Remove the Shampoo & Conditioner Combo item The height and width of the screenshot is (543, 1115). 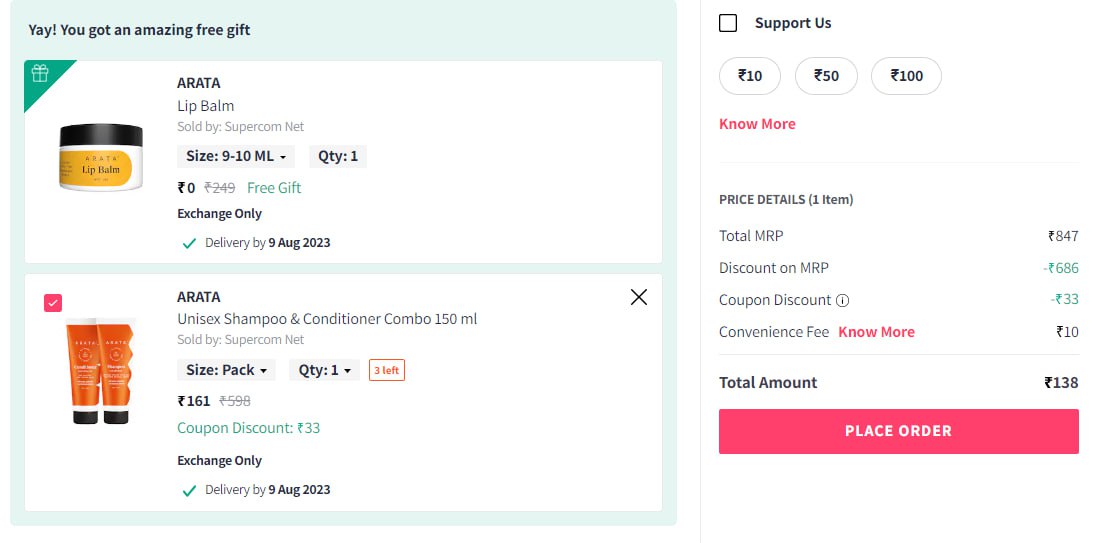pos(639,297)
